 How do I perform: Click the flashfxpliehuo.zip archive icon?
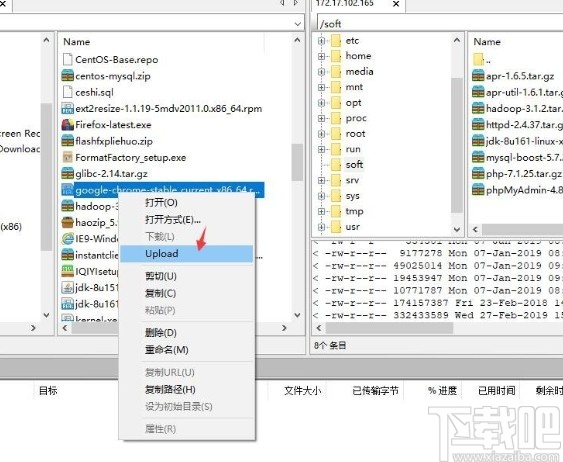point(68,141)
